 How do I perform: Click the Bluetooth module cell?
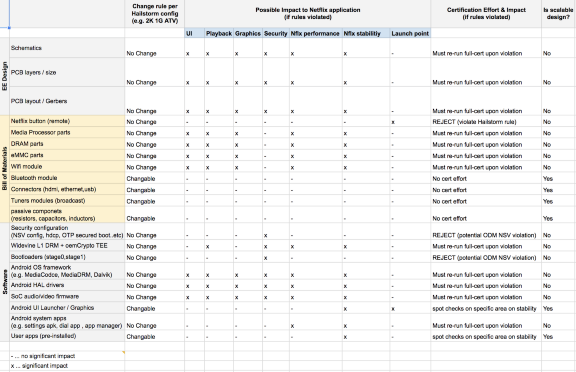click(x=67, y=178)
